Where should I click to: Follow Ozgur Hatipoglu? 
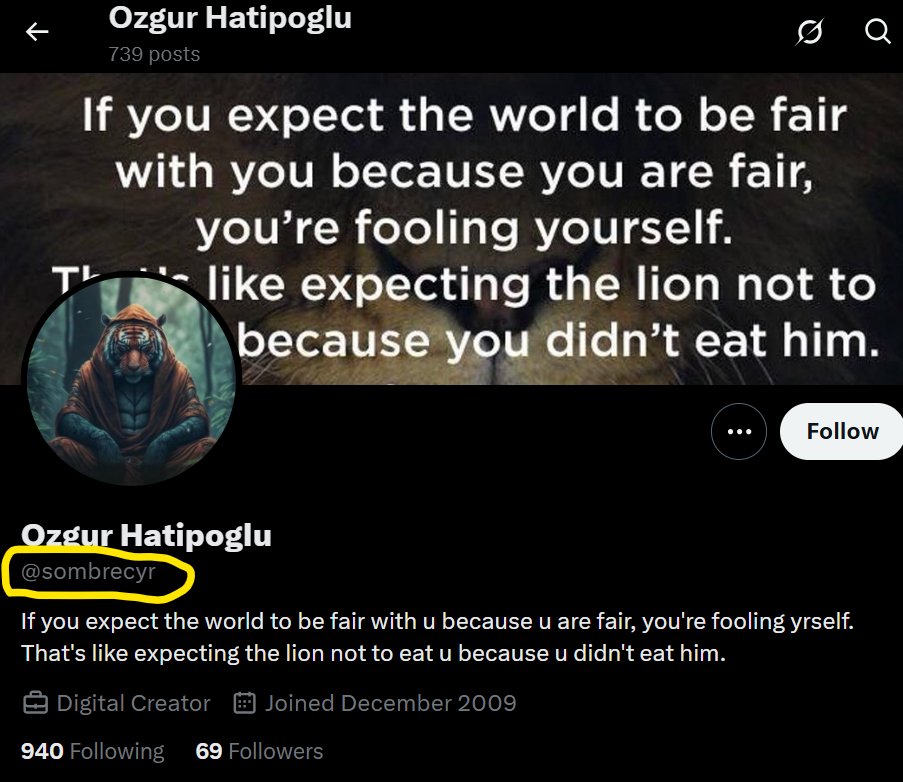842,431
